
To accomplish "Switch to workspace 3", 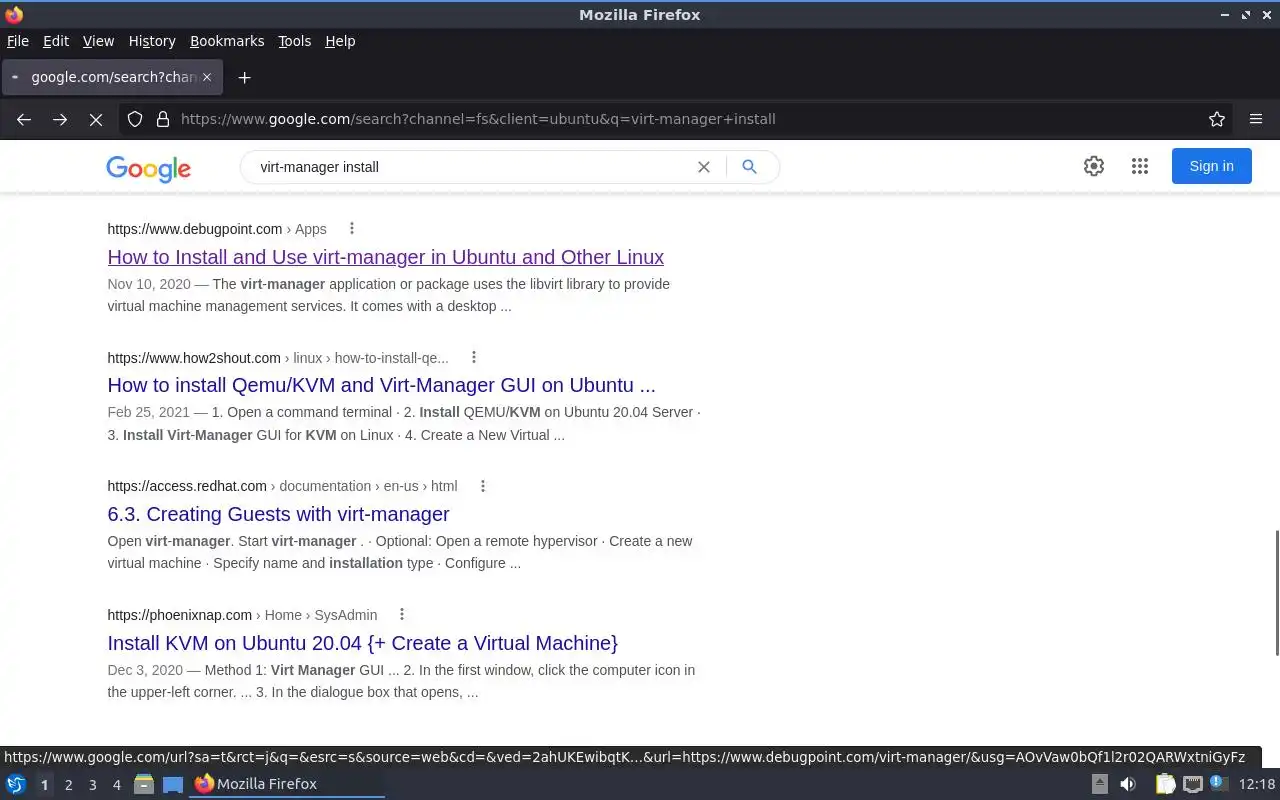I will click(92, 785).
